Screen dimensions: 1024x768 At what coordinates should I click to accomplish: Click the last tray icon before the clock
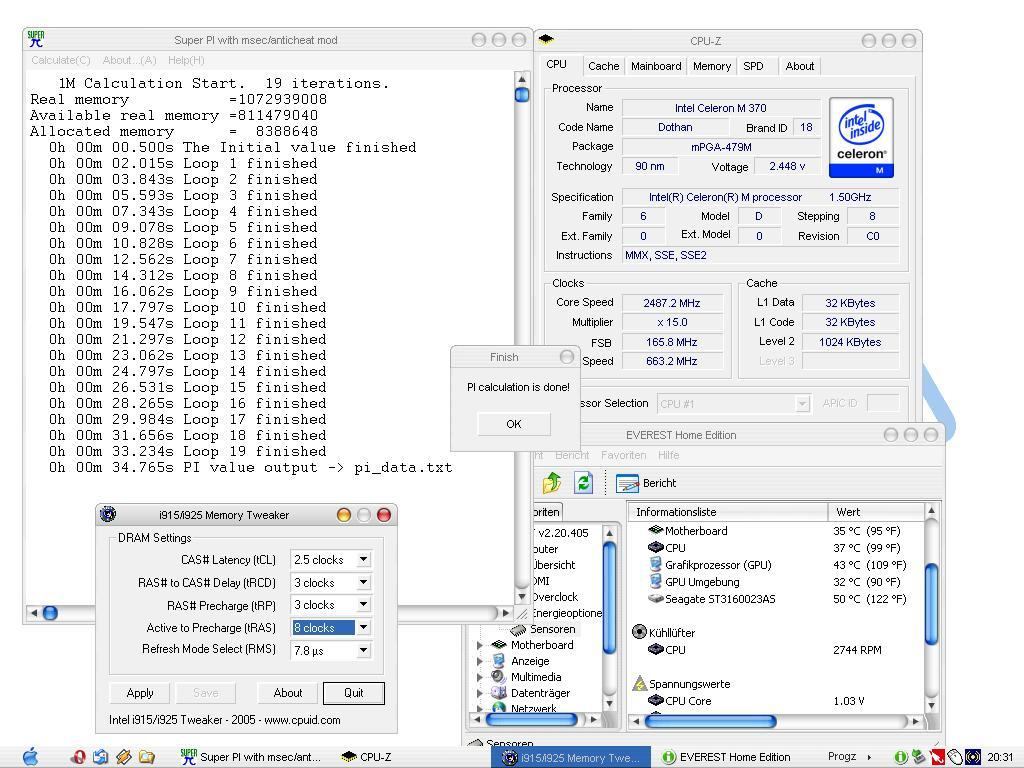(x=973, y=757)
